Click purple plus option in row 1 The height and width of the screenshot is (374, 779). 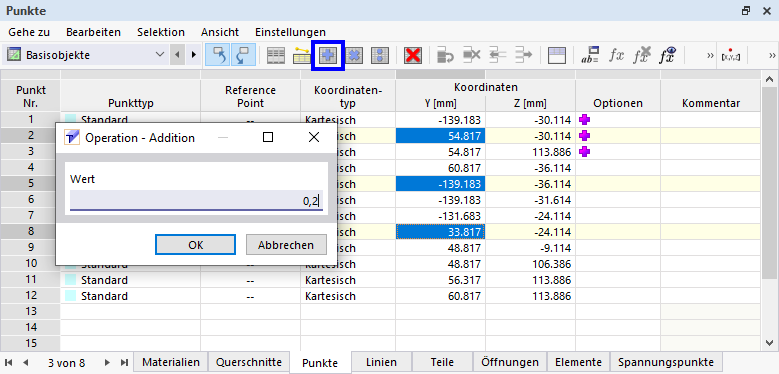click(x=585, y=120)
